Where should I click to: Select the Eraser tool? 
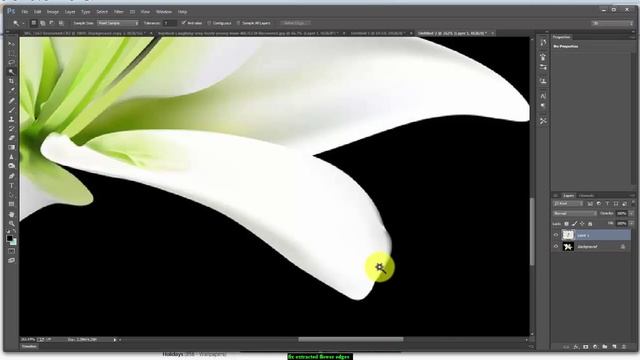(11, 138)
